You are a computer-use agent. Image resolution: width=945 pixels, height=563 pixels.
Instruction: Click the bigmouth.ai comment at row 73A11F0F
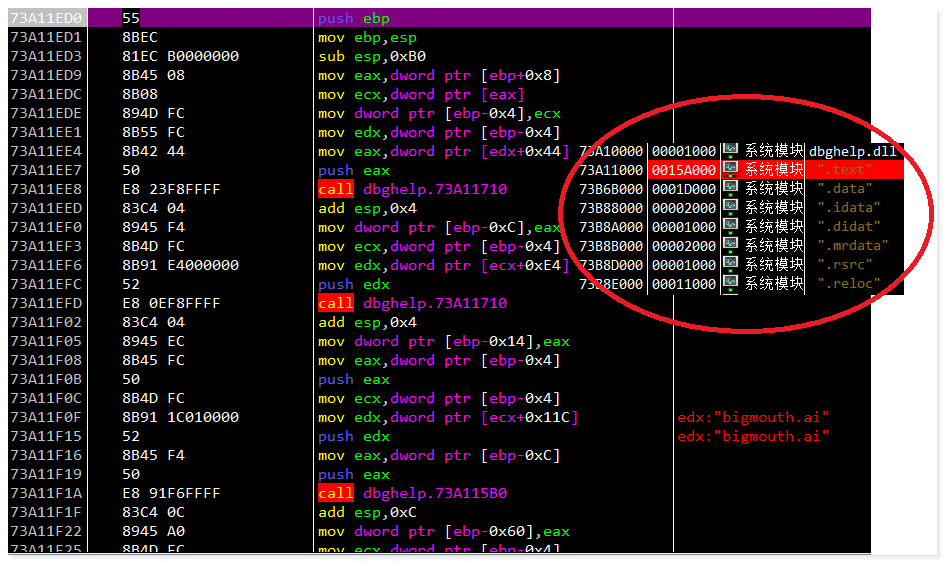pyautogui.click(x=753, y=417)
